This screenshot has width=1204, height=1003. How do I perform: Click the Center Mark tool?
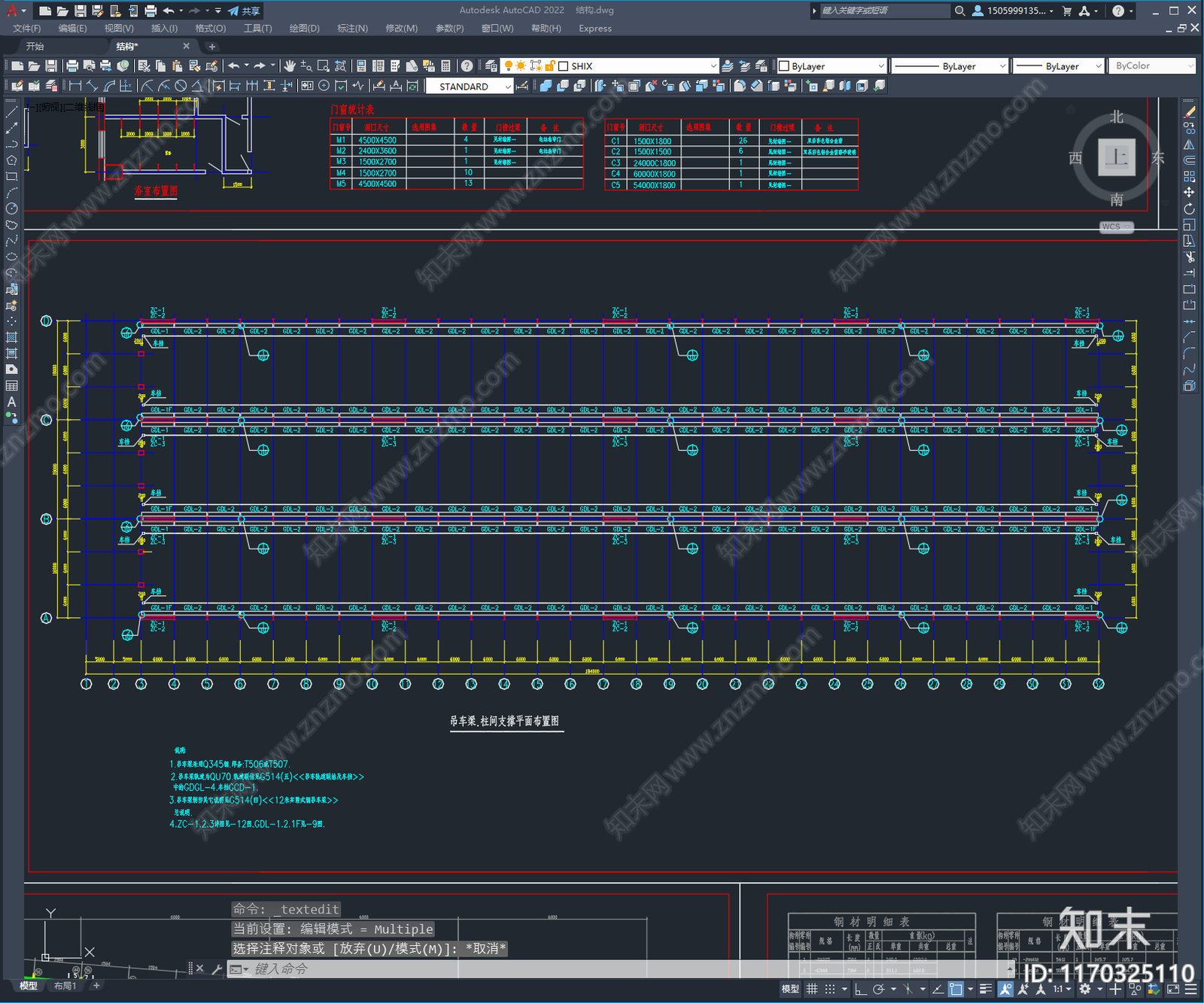(x=324, y=86)
